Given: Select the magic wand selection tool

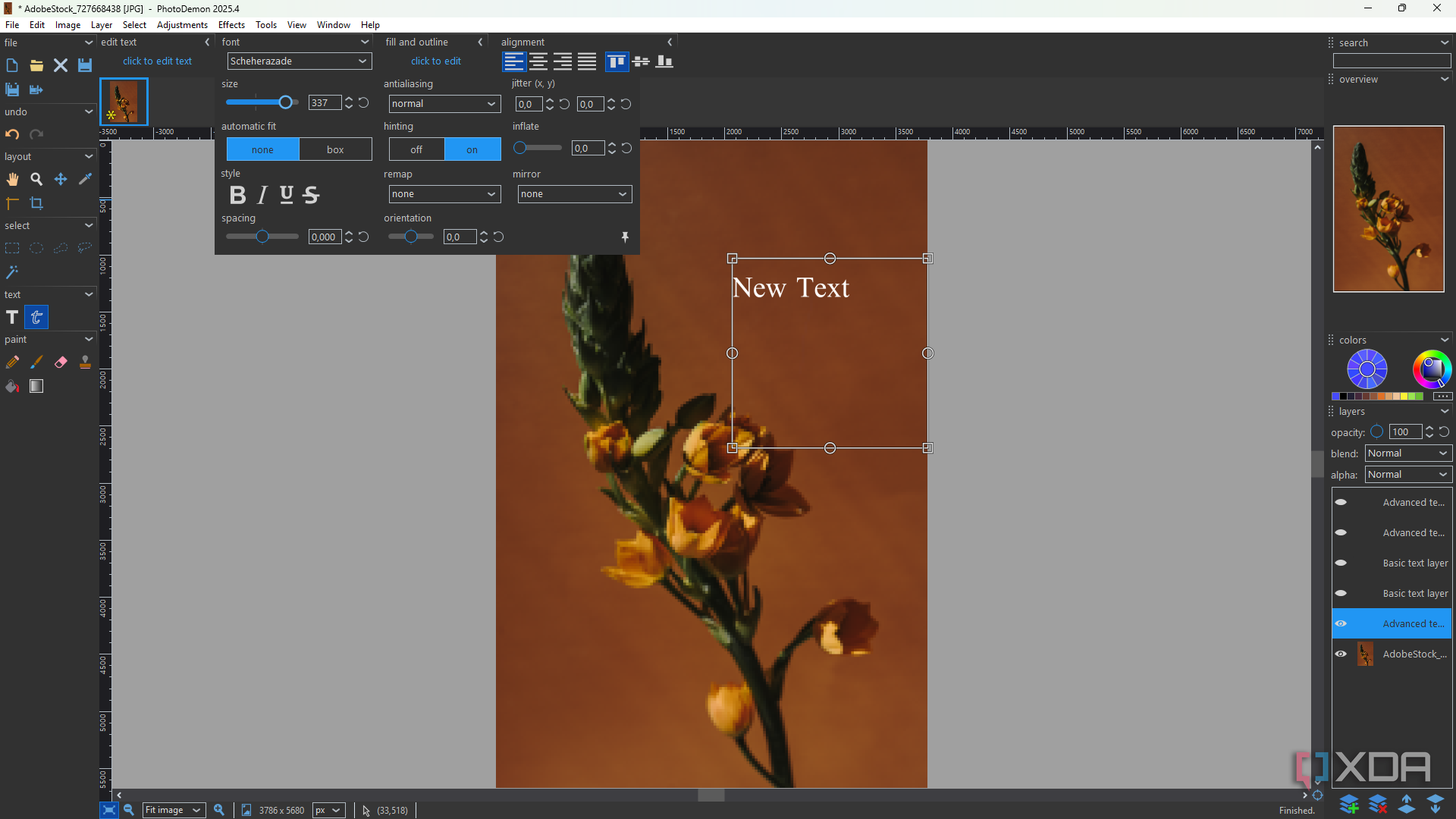Looking at the screenshot, I should tap(12, 272).
